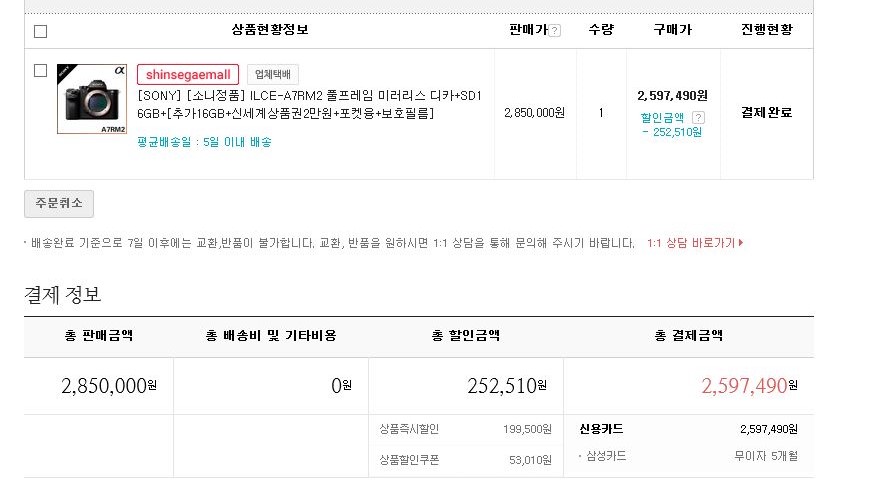Follow the 1:1 상담 바로가기 link
Image resolution: width=872 pixels, height=503 pixels.
[690, 243]
